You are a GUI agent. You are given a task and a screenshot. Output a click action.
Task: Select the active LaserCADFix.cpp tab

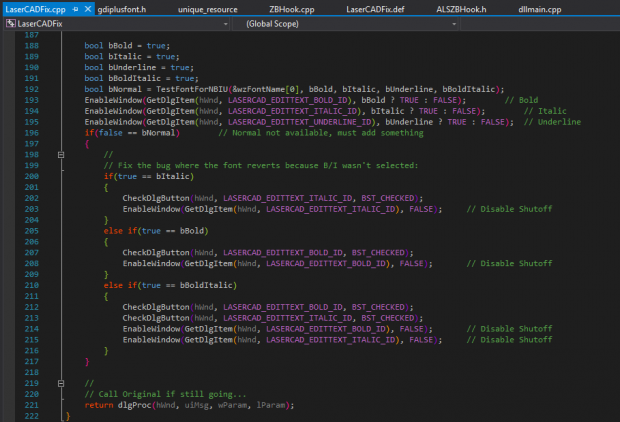pos(35,9)
